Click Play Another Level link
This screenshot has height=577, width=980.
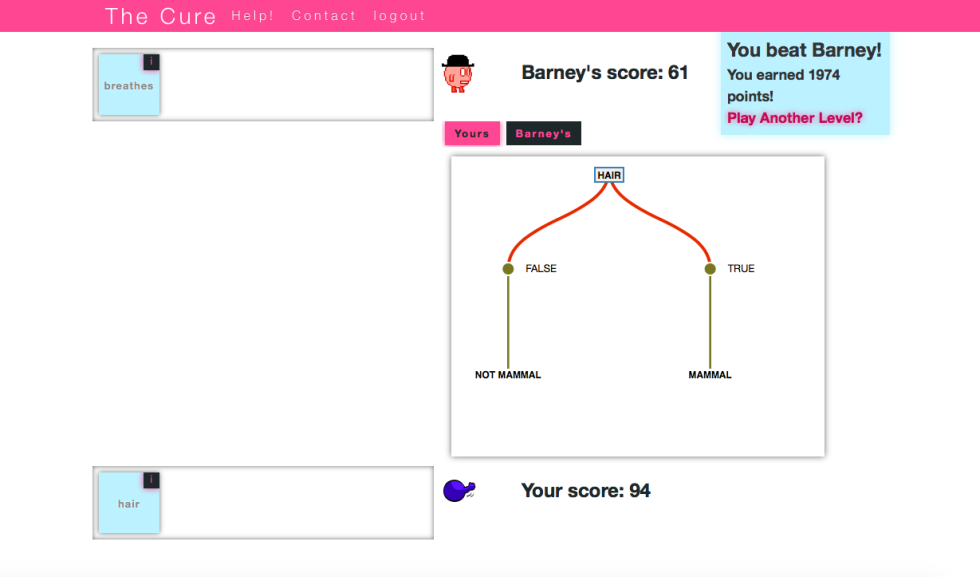795,118
